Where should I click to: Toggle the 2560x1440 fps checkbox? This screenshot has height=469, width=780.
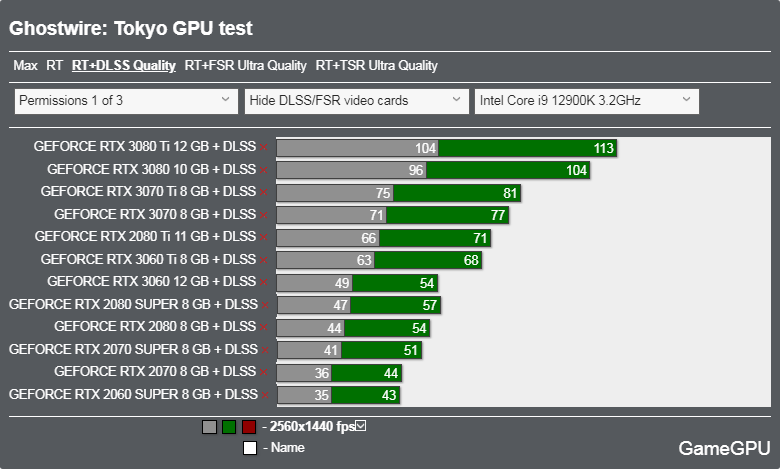(x=361, y=426)
